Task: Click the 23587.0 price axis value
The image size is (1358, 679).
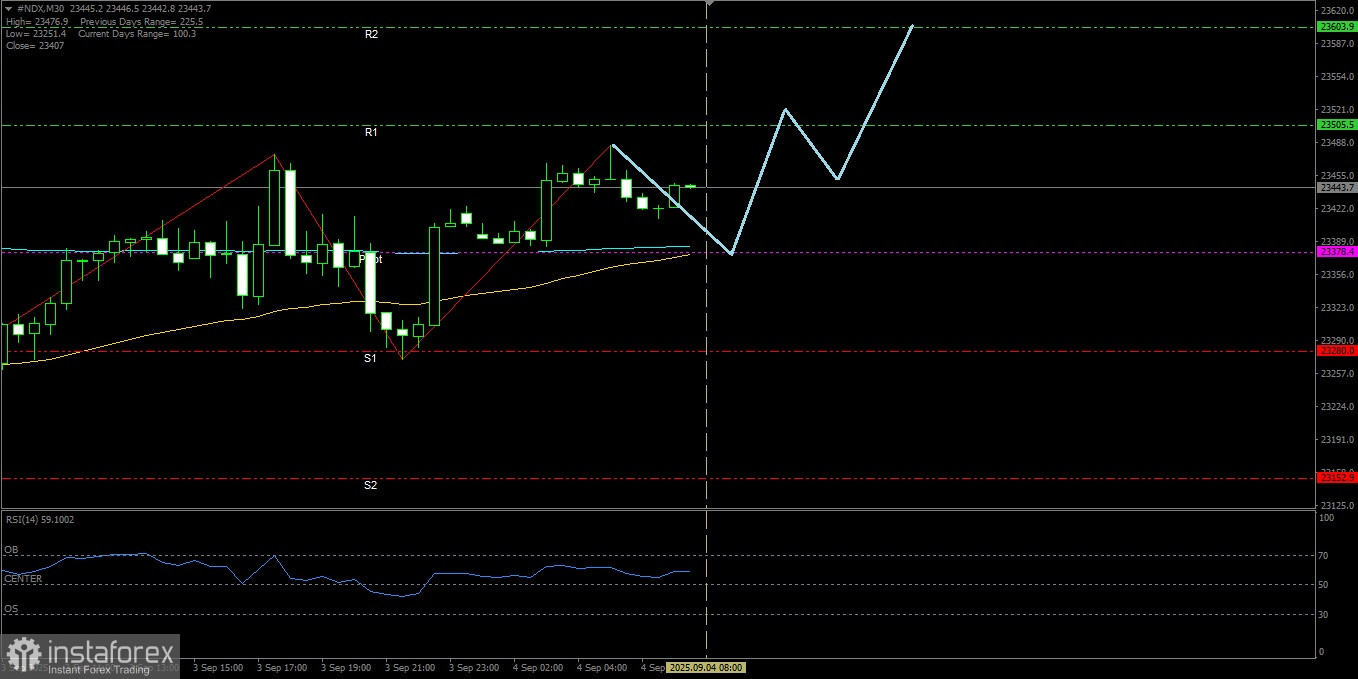Action: (x=1337, y=44)
